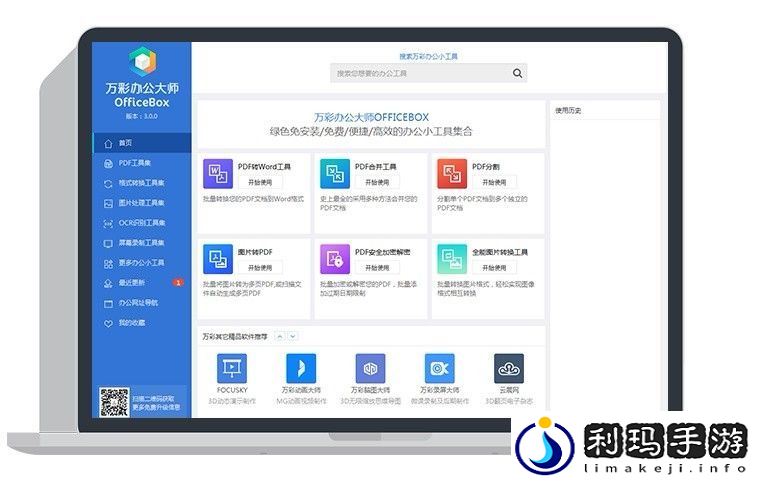Launch the 万彩动画大师 app icon

(301, 368)
